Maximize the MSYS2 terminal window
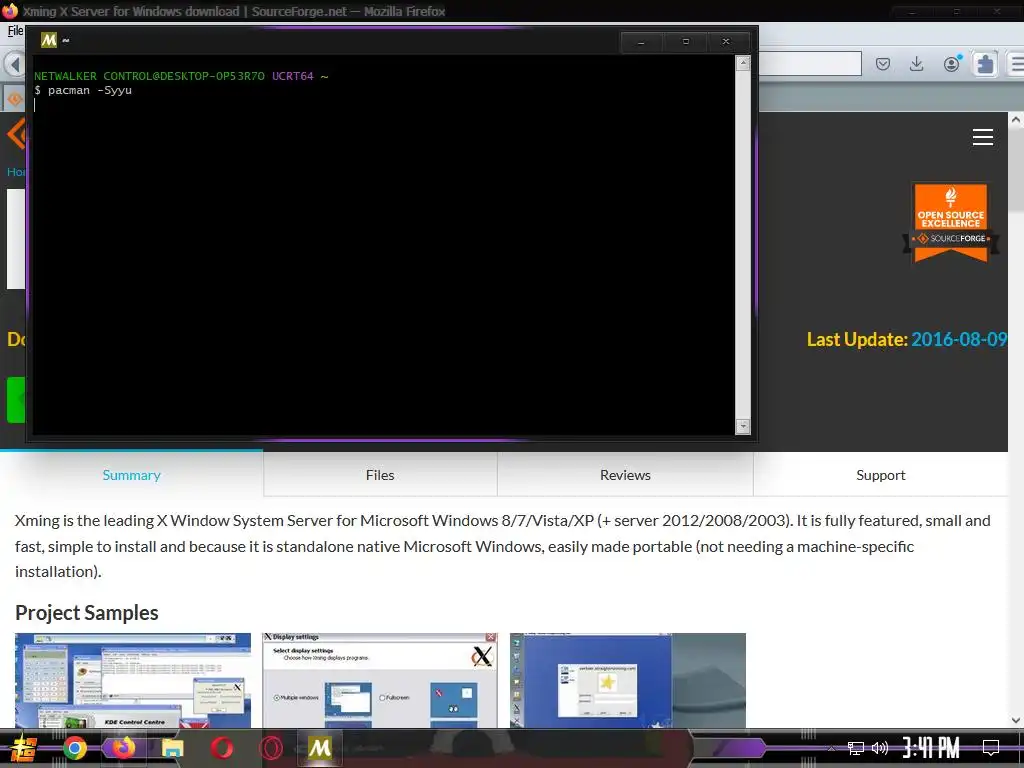Image resolution: width=1024 pixels, height=768 pixels. coord(685,42)
